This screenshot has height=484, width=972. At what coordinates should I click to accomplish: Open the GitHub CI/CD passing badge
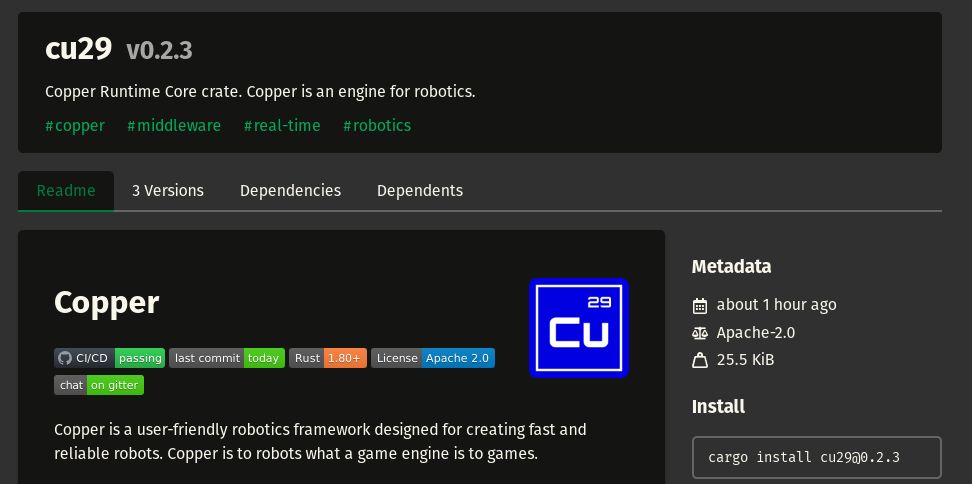pyautogui.click(x=110, y=358)
